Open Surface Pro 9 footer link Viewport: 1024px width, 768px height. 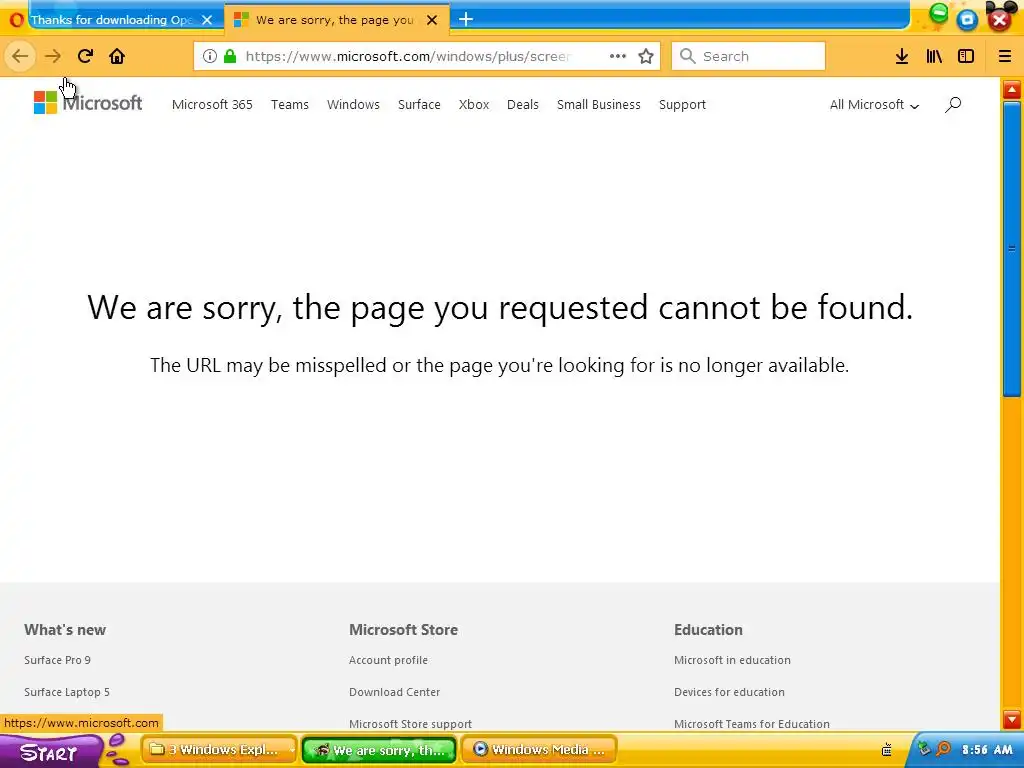(57, 660)
